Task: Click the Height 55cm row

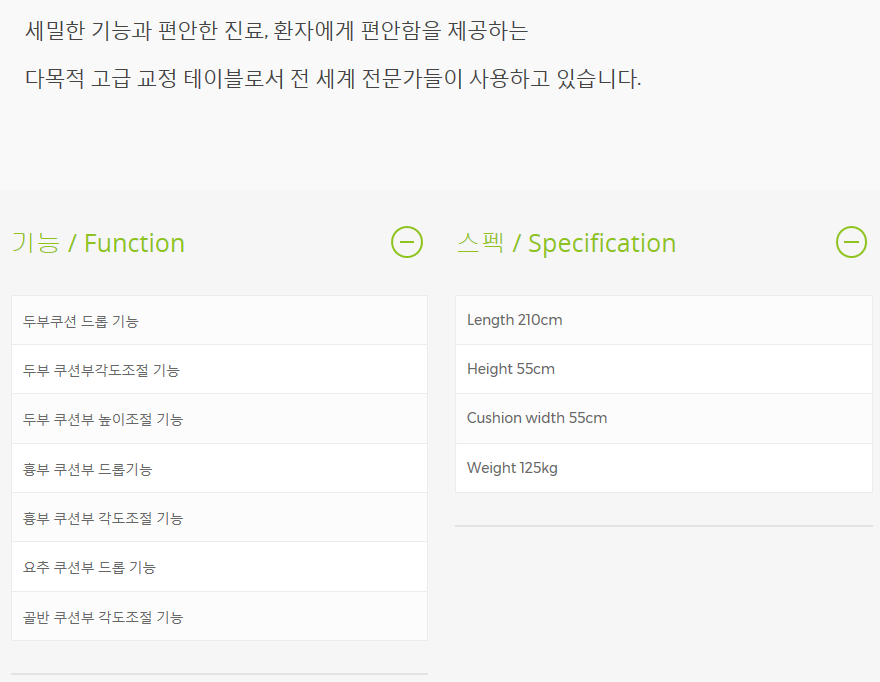Action: pos(663,369)
